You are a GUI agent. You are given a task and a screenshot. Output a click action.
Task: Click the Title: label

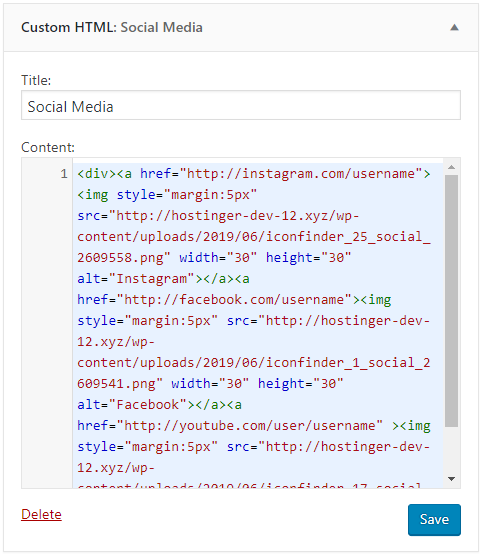tap(36, 81)
